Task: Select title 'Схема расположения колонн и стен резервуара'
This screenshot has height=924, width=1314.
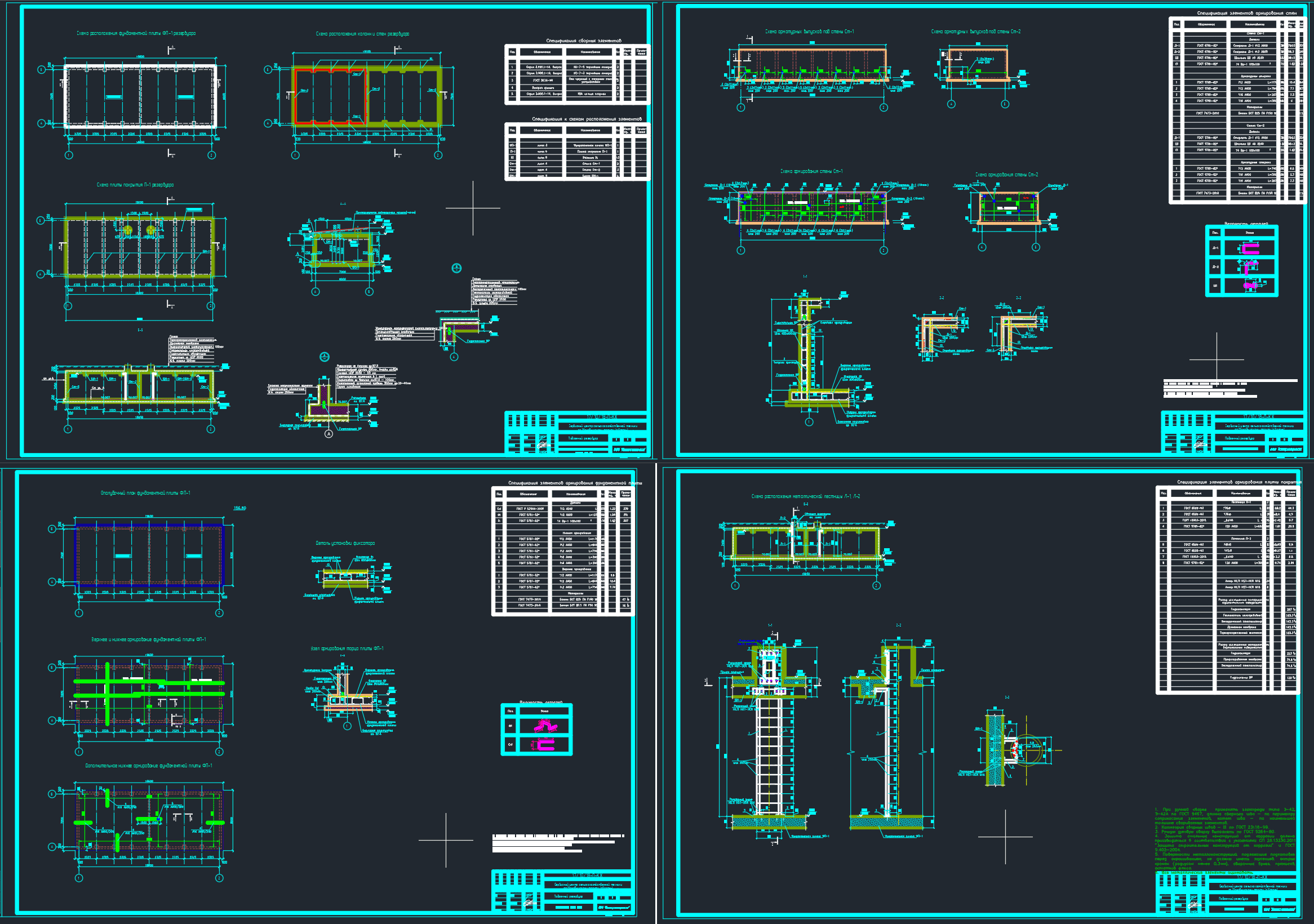Action: [x=362, y=34]
